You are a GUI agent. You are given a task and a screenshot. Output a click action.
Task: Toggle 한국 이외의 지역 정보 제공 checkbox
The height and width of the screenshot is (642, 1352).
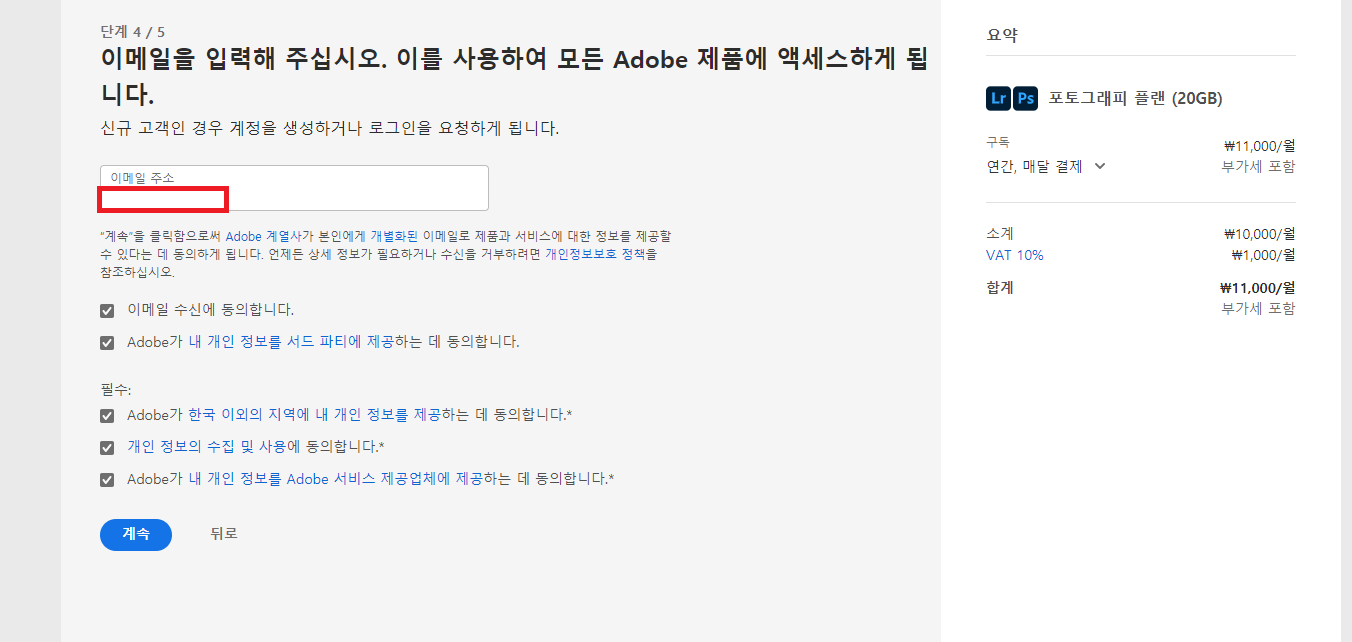coord(107,415)
